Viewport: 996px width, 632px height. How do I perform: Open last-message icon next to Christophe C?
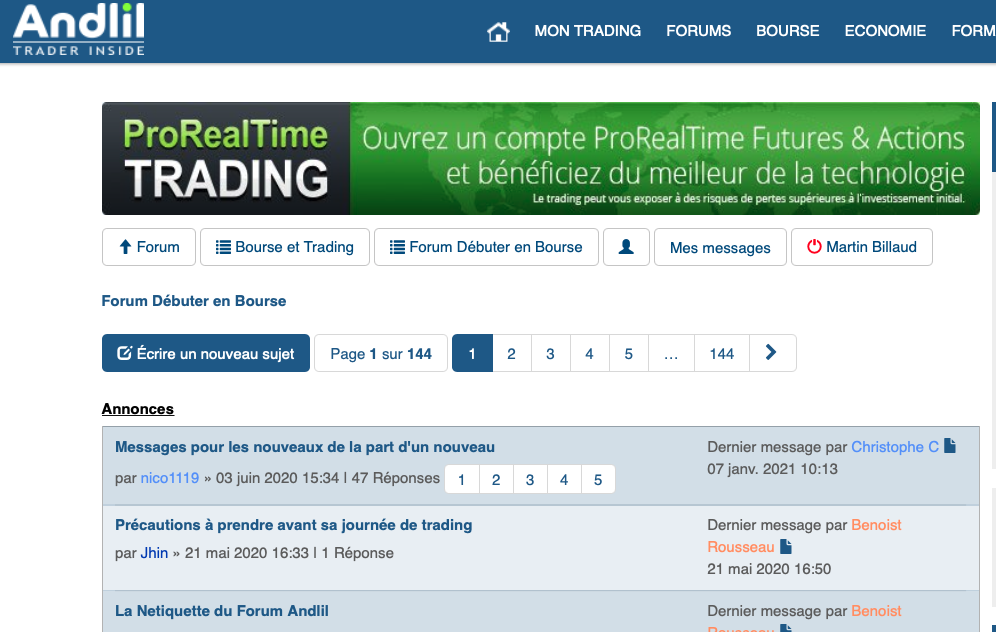coord(950,446)
